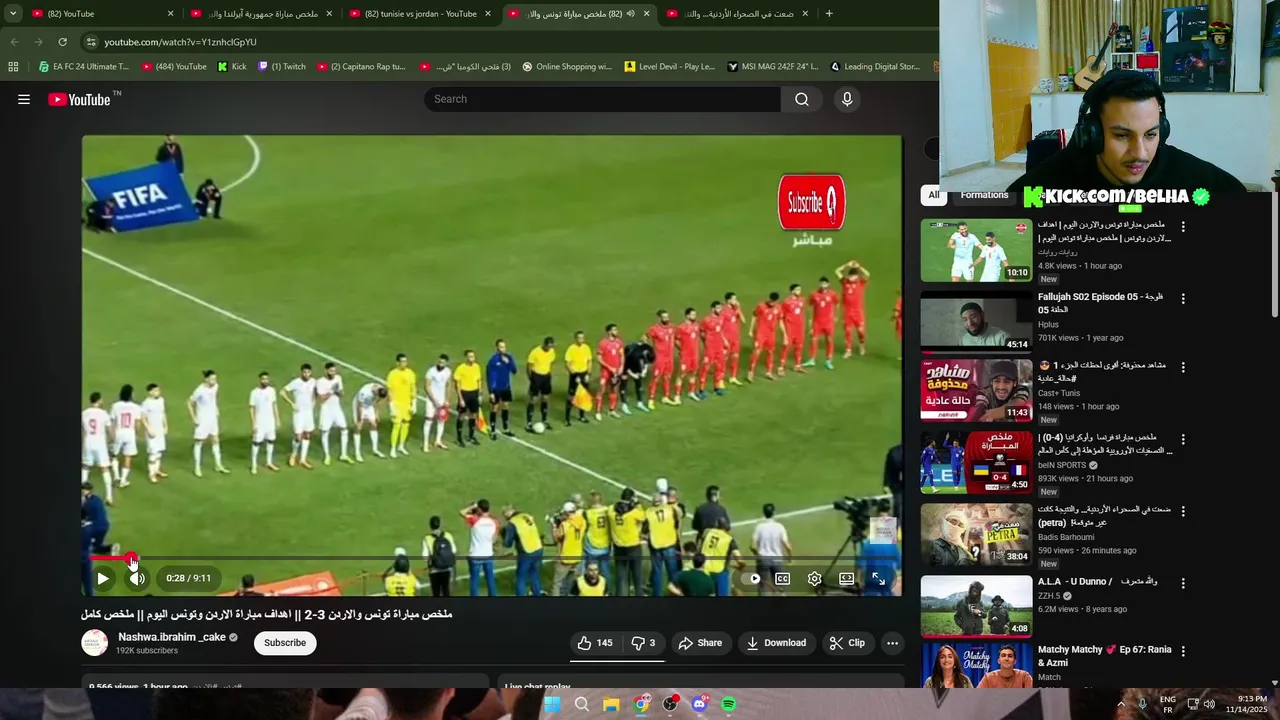Open the player settings gear
Image resolution: width=1280 pixels, height=720 pixels.
(x=815, y=578)
